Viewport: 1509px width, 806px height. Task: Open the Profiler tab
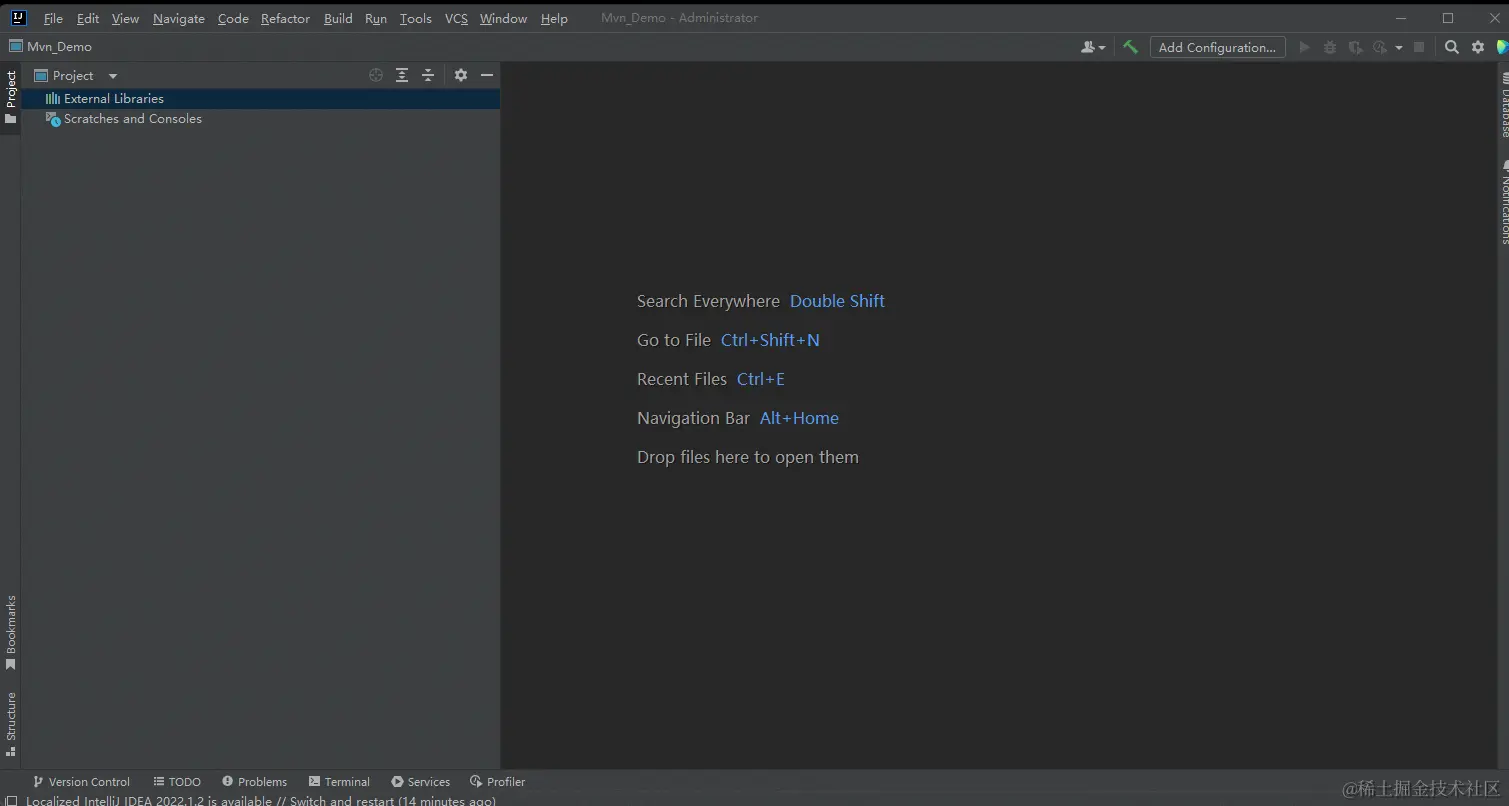(497, 782)
